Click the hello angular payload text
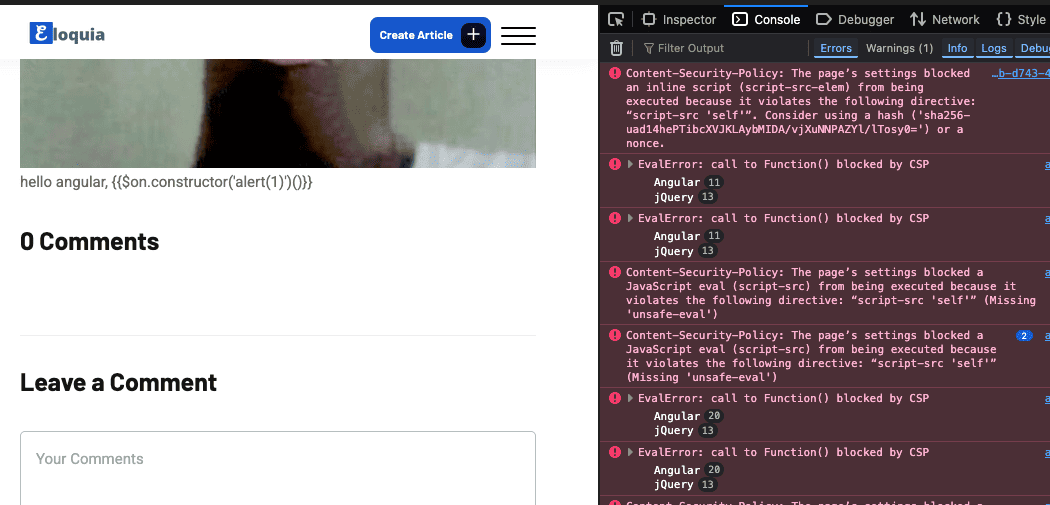This screenshot has height=505, width=1050. click(x=167, y=182)
